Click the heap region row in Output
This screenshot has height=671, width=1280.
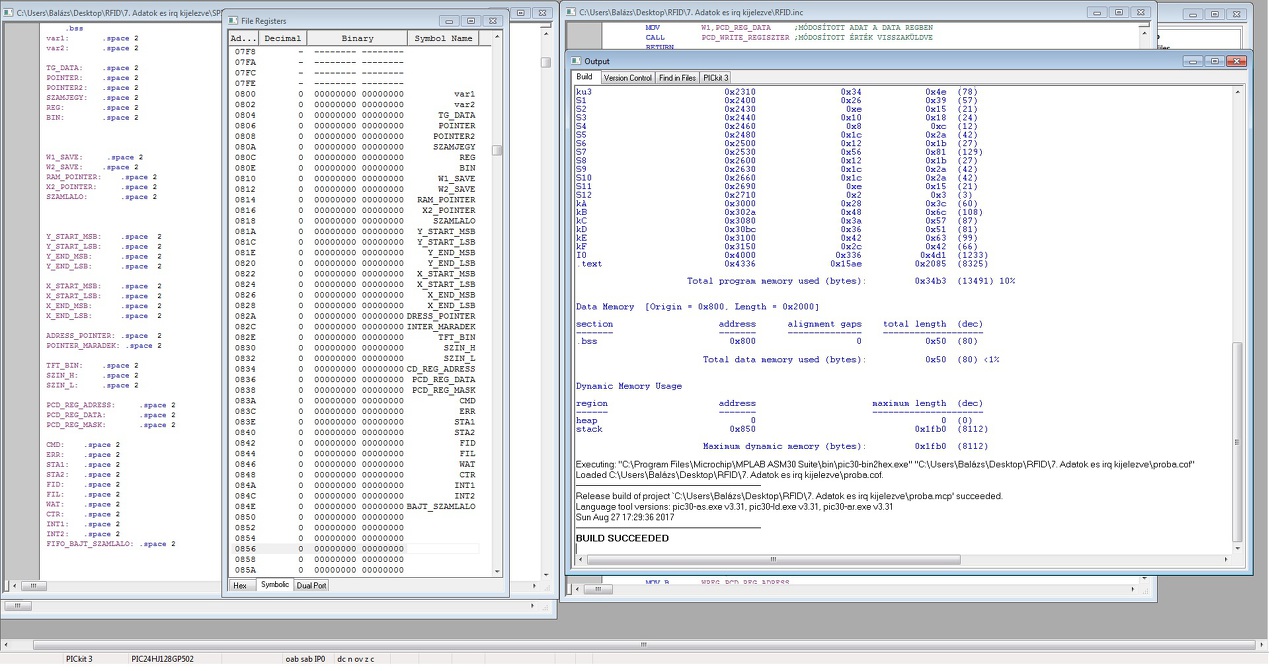tap(782, 420)
